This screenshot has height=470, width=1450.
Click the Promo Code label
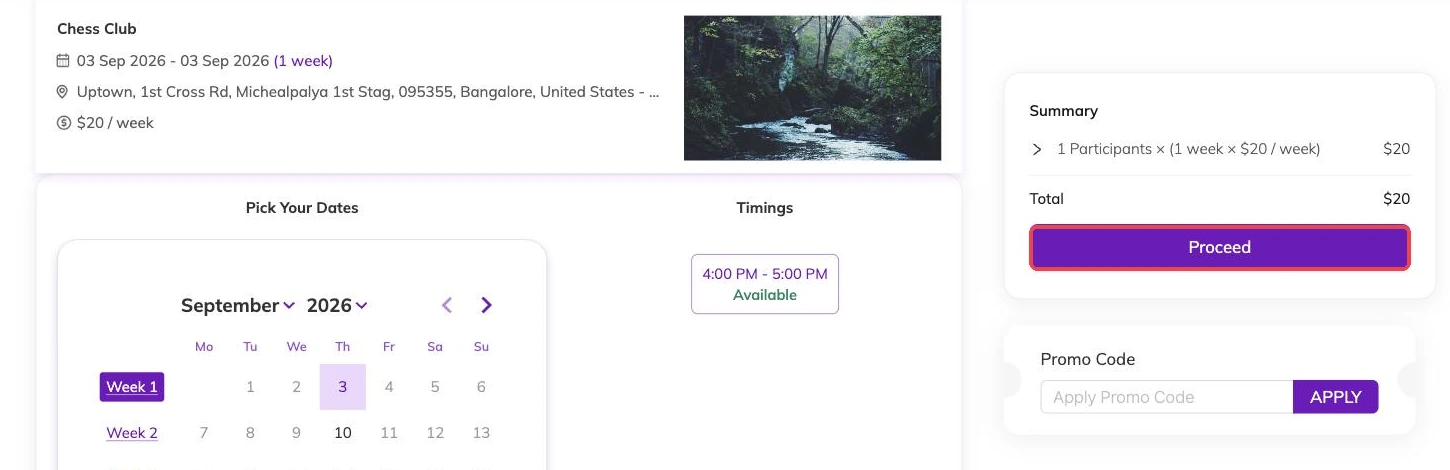1088,359
